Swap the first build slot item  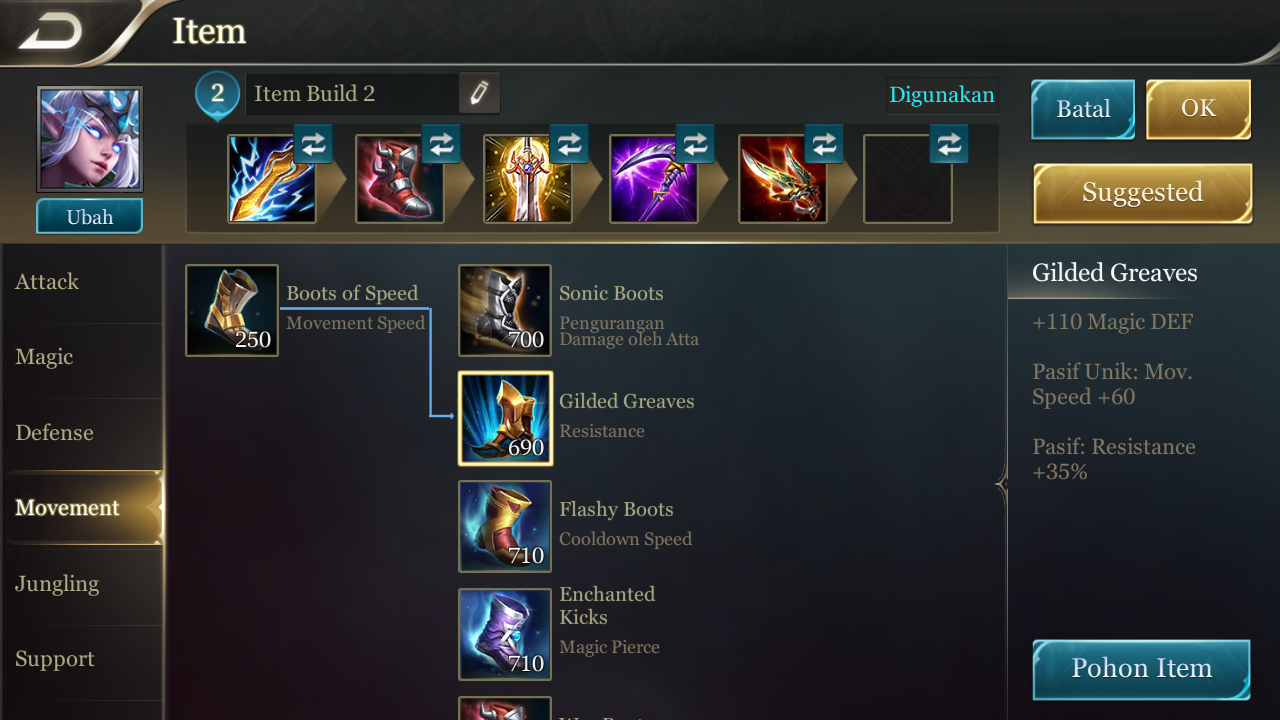[313, 145]
